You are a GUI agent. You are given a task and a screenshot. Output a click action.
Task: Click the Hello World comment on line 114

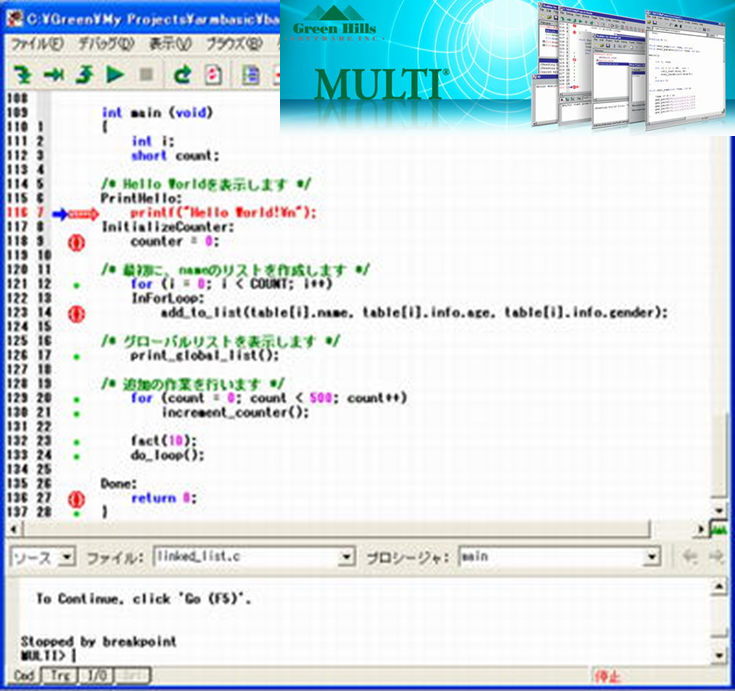coord(206,184)
